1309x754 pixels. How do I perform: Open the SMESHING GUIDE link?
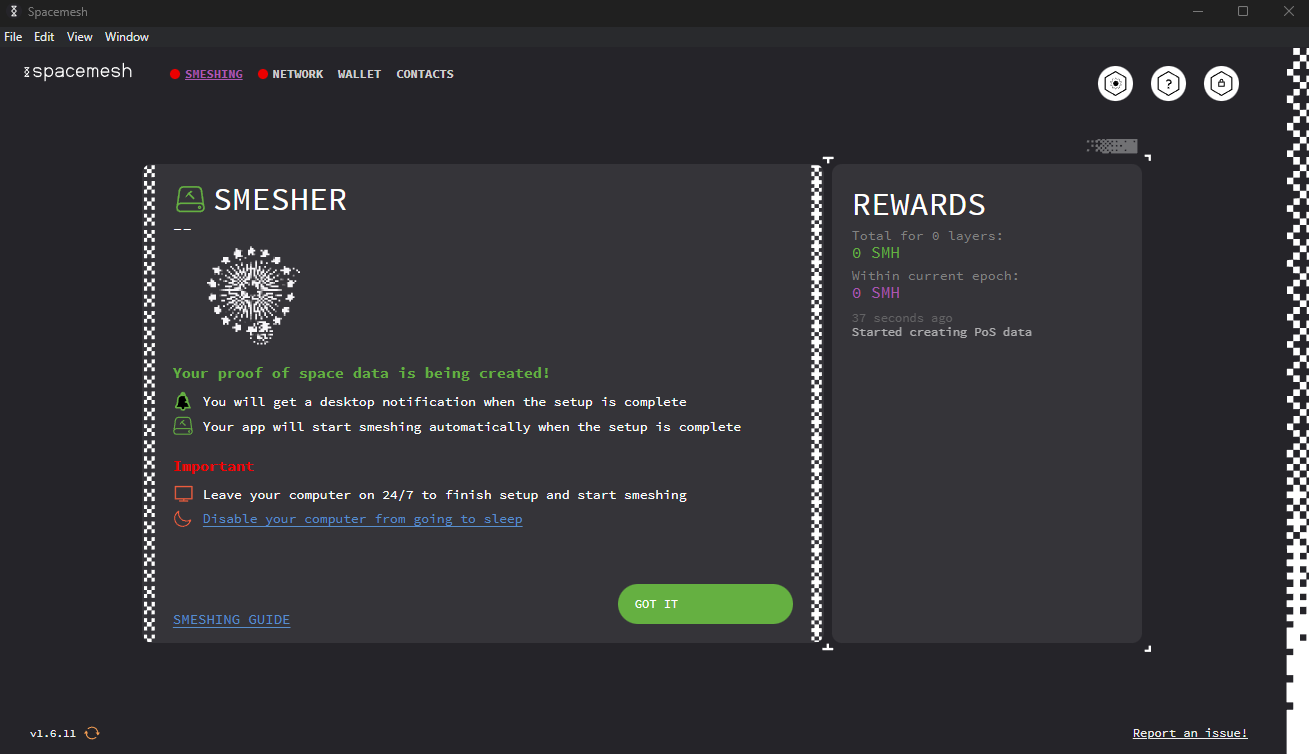tap(232, 620)
